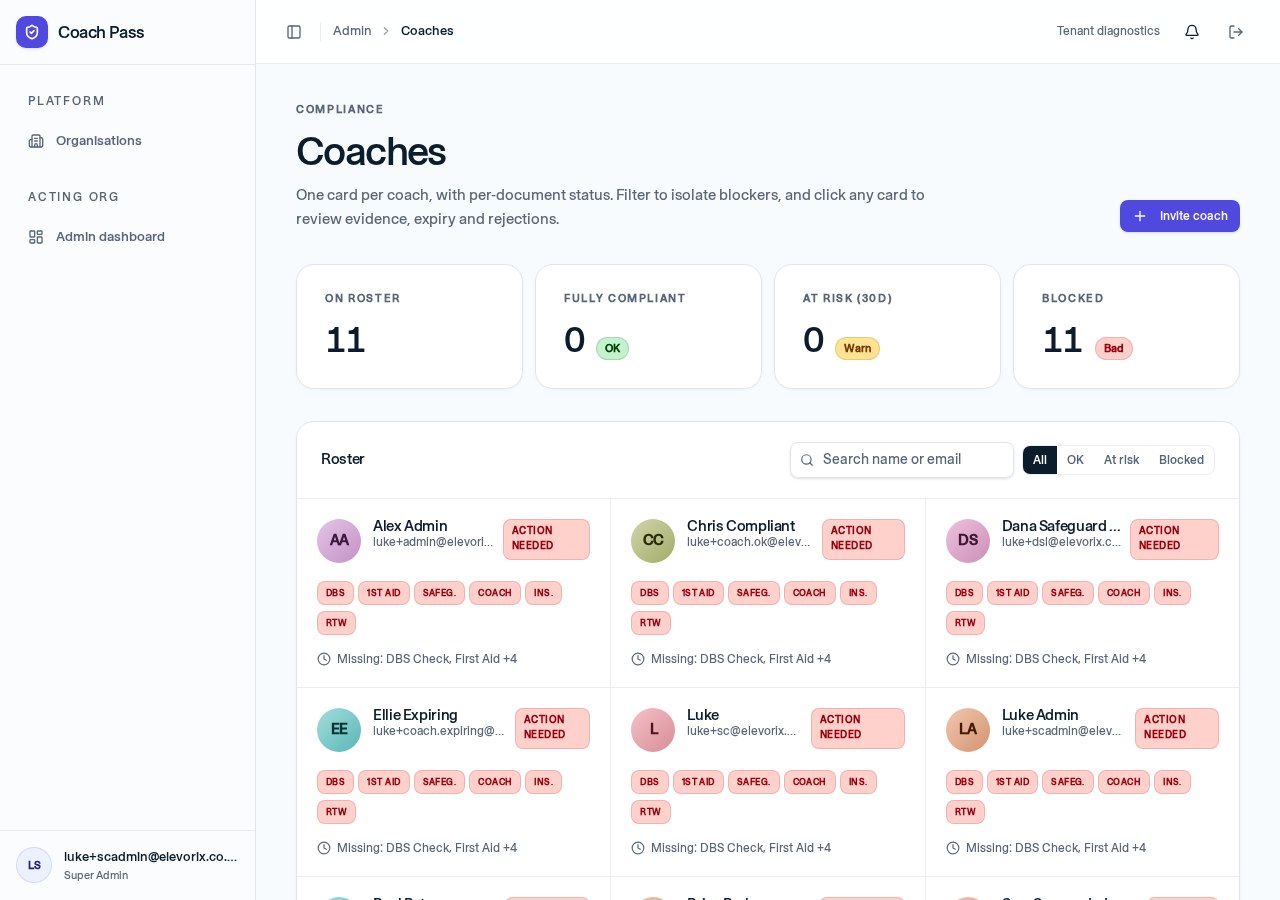Click Alex Admin's Action Needed badge
Image resolution: width=1280 pixels, height=900 pixels.
pyautogui.click(x=546, y=539)
